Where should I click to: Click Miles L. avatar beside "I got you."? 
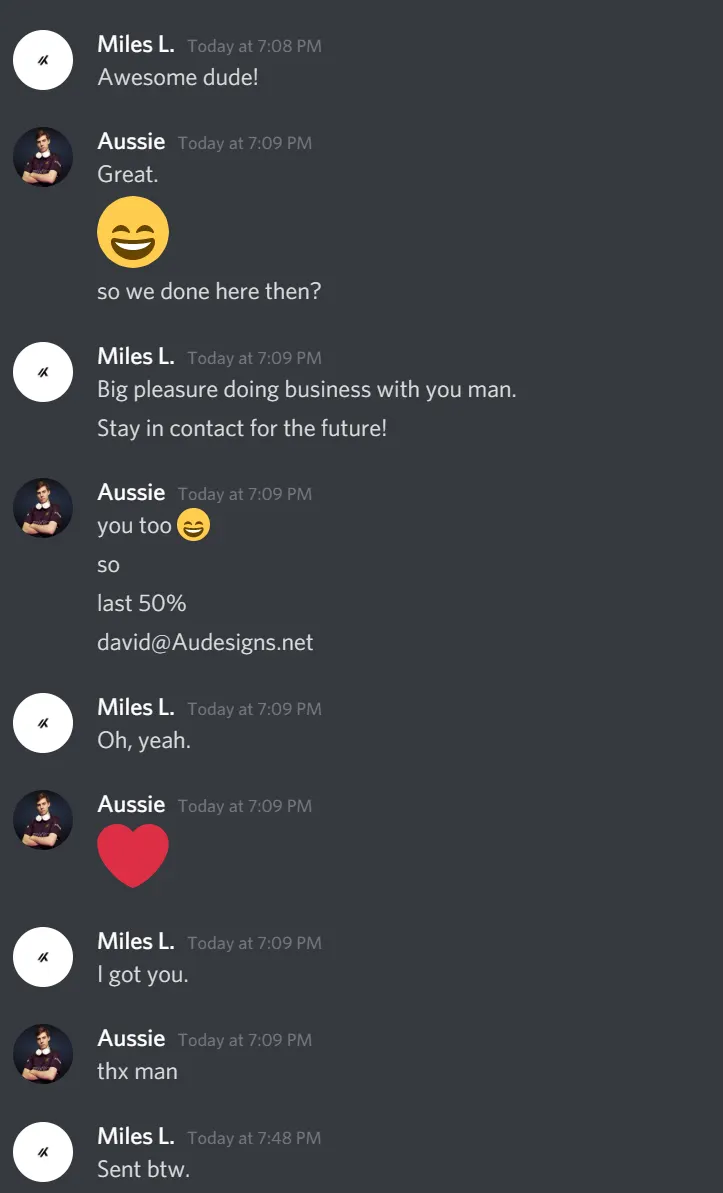[x=43, y=957]
